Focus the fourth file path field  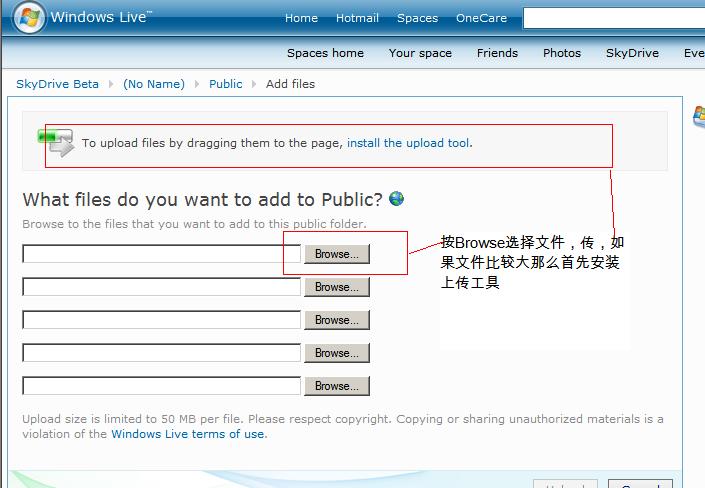click(x=161, y=353)
